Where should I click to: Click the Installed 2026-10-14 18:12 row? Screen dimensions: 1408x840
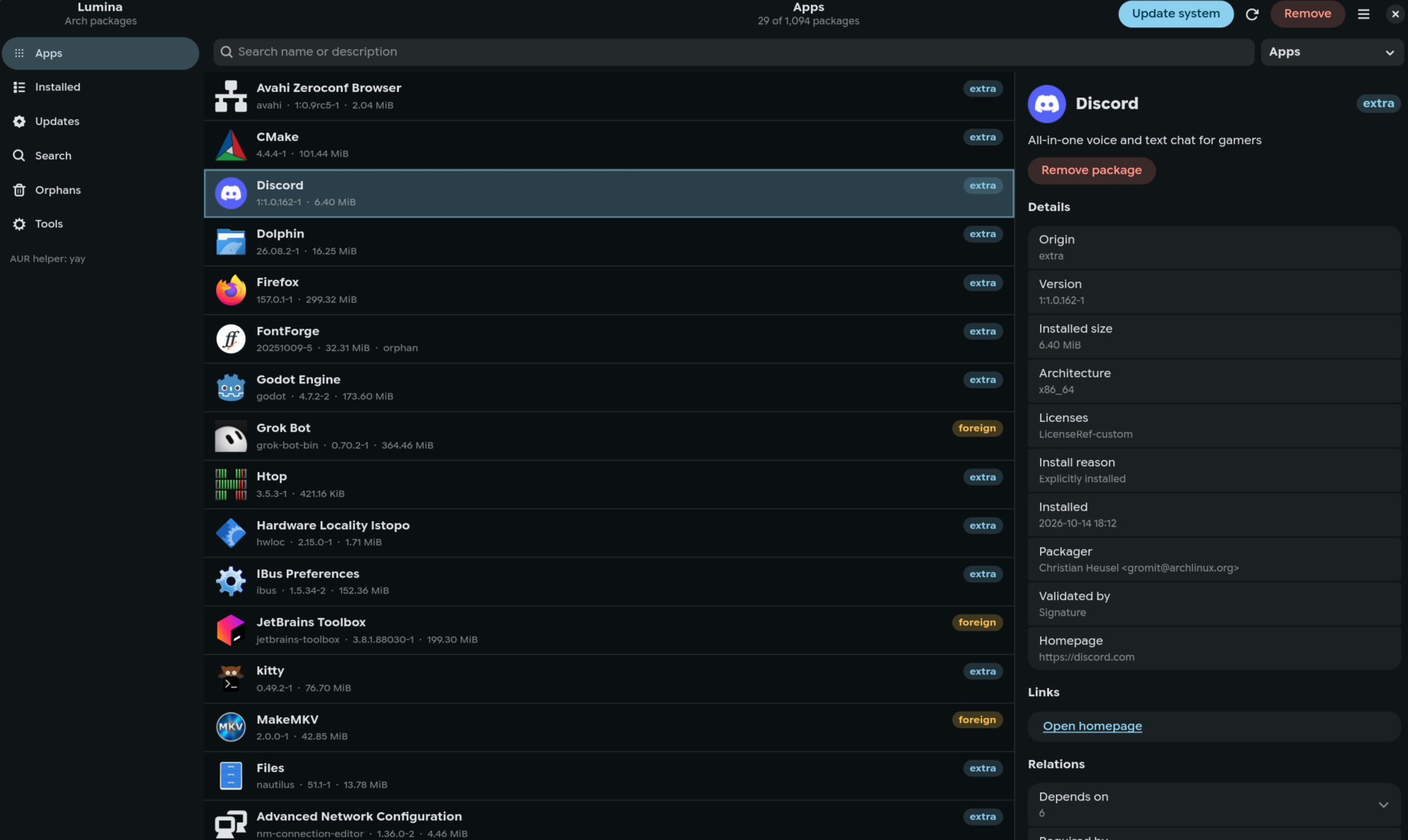click(1214, 515)
